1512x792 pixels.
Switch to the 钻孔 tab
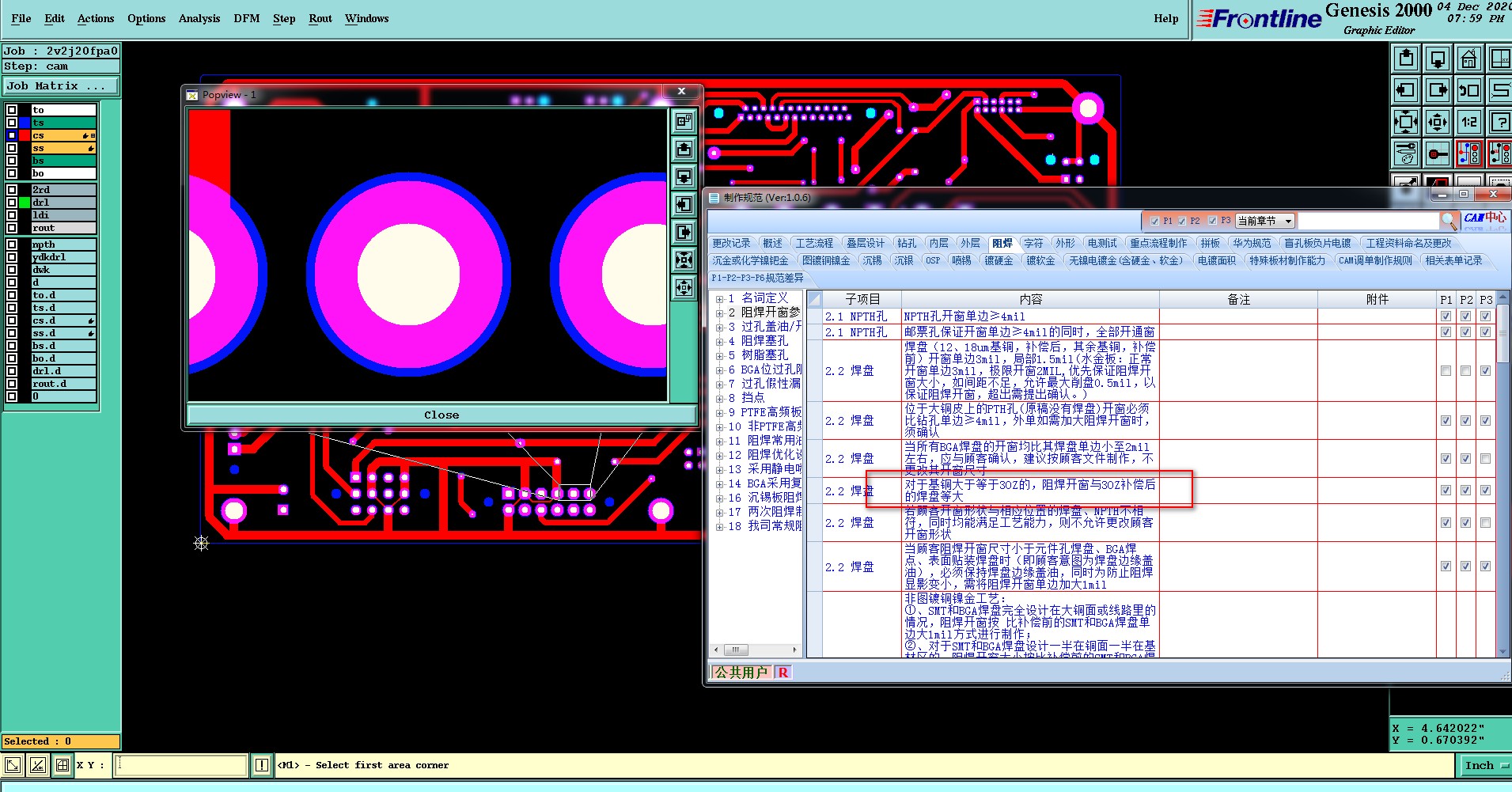(x=907, y=243)
